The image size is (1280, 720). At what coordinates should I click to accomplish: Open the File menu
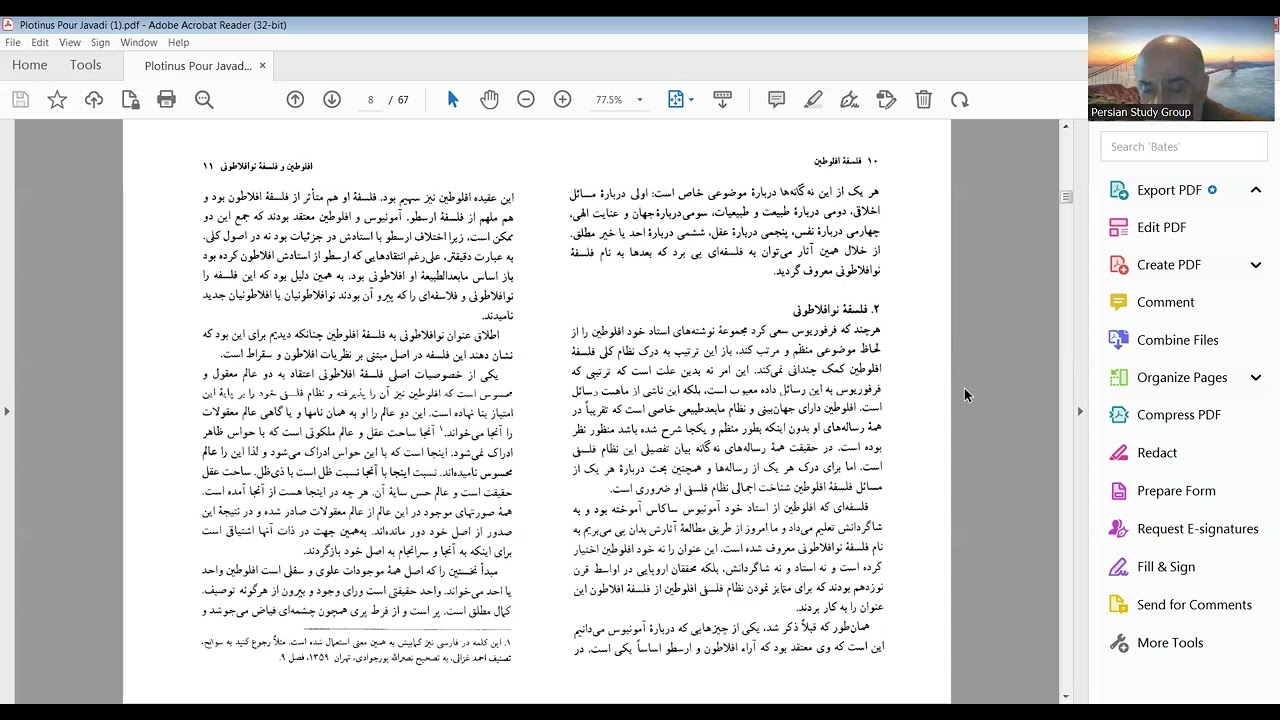point(12,43)
